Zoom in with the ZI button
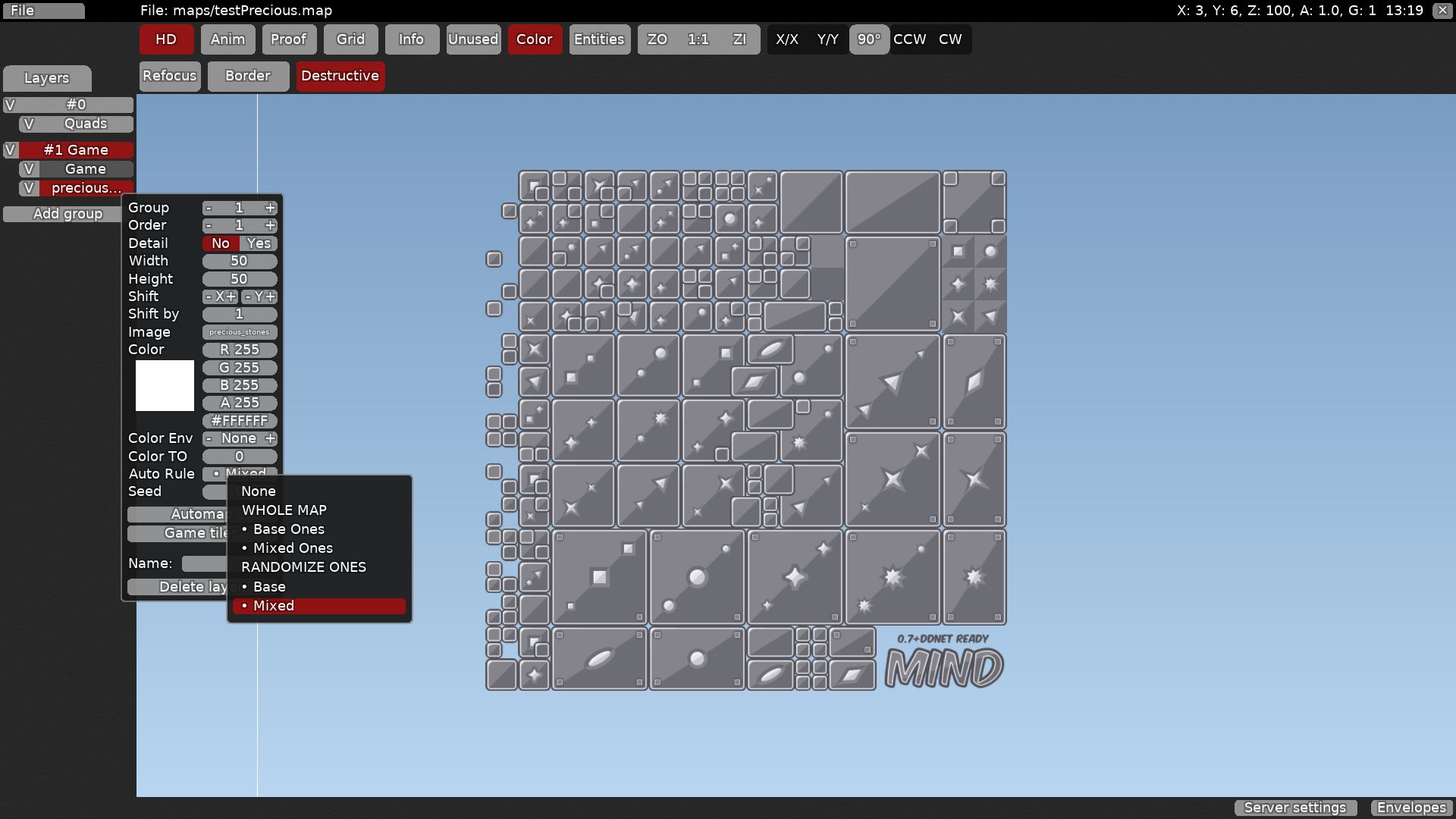 coord(739,39)
